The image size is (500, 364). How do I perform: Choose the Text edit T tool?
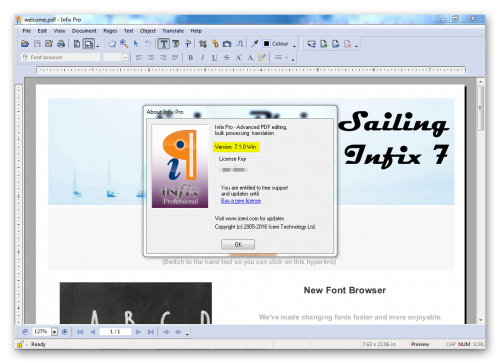[164, 44]
